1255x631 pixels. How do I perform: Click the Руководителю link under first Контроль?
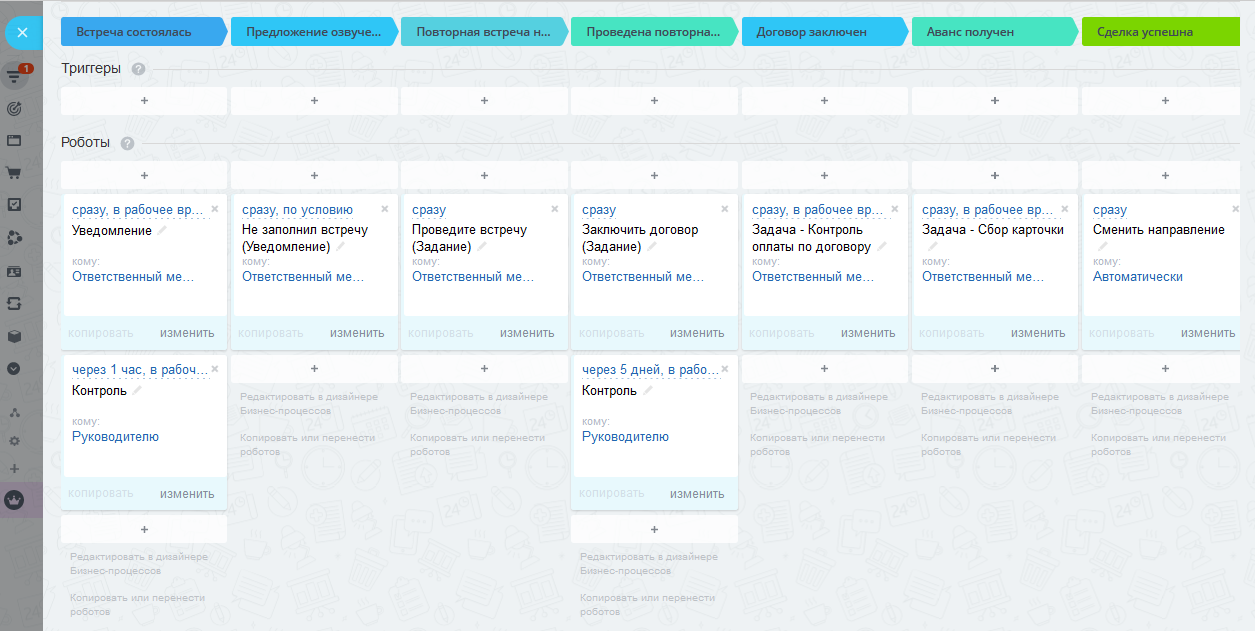point(115,437)
